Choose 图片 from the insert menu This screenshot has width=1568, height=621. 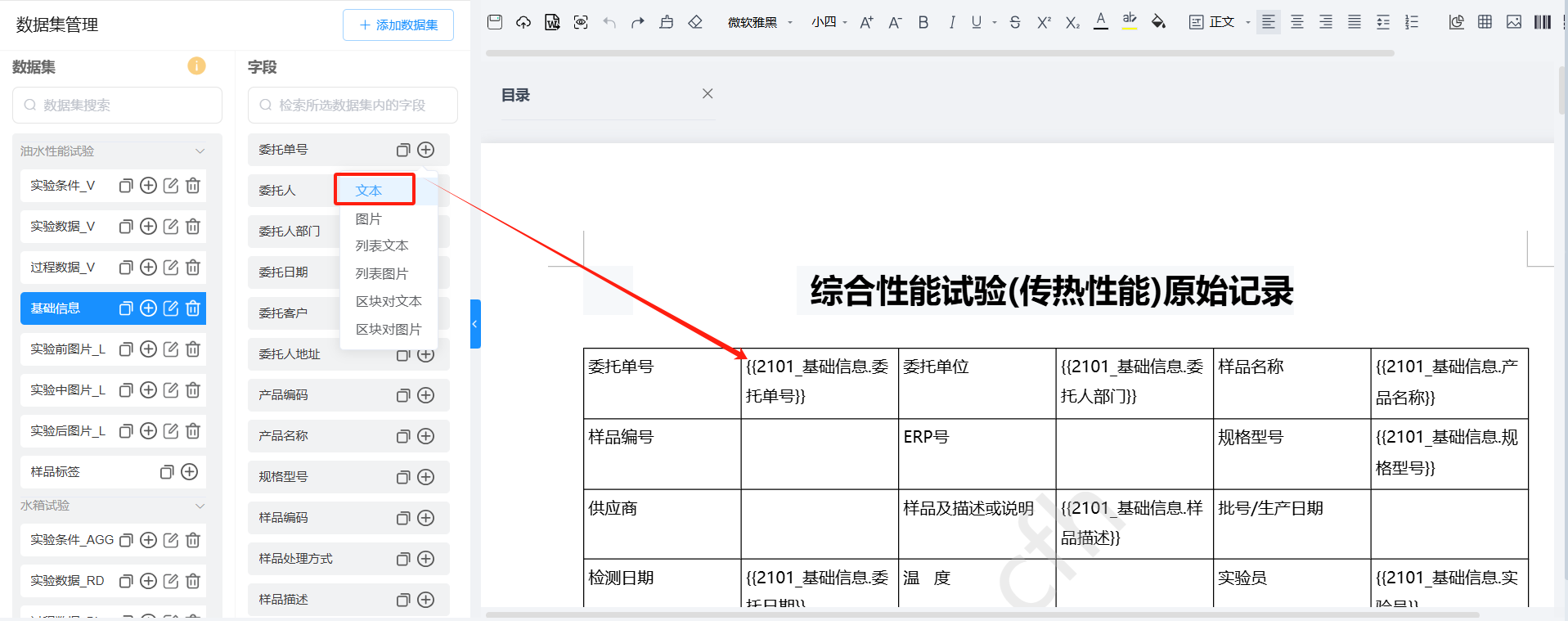click(368, 218)
